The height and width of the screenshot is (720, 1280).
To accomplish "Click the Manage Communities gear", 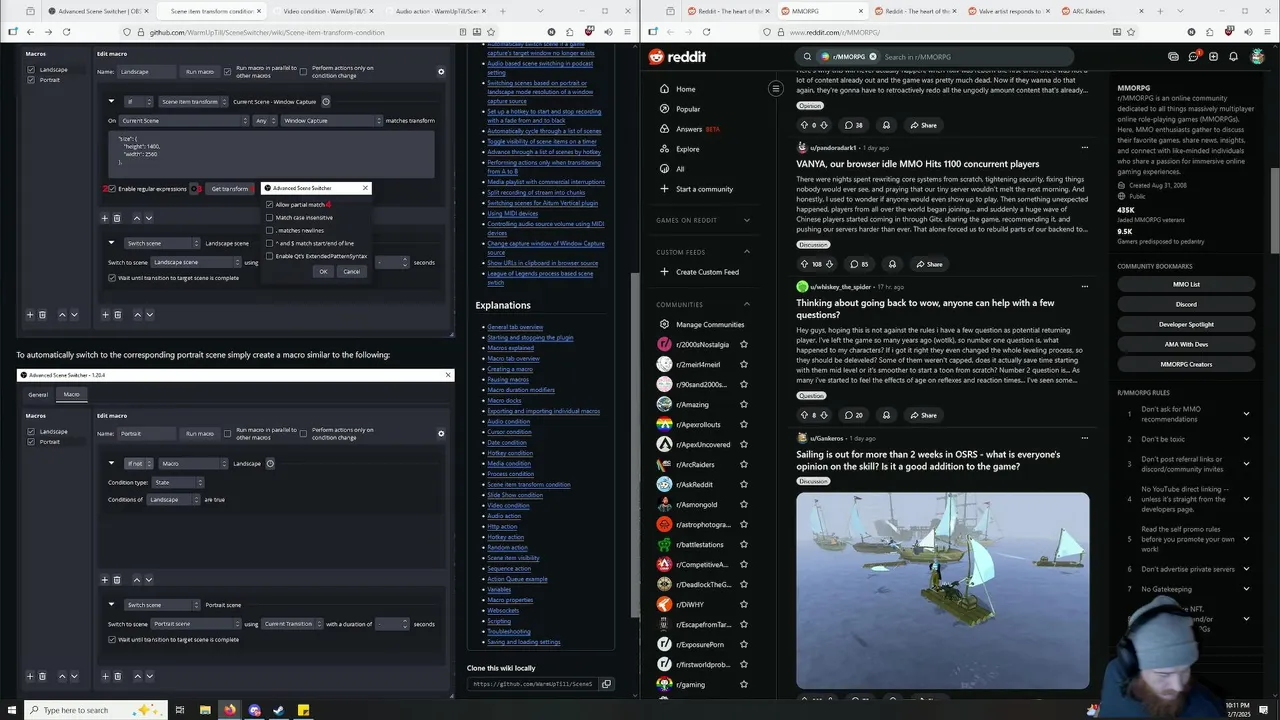I will pyautogui.click(x=664, y=324).
